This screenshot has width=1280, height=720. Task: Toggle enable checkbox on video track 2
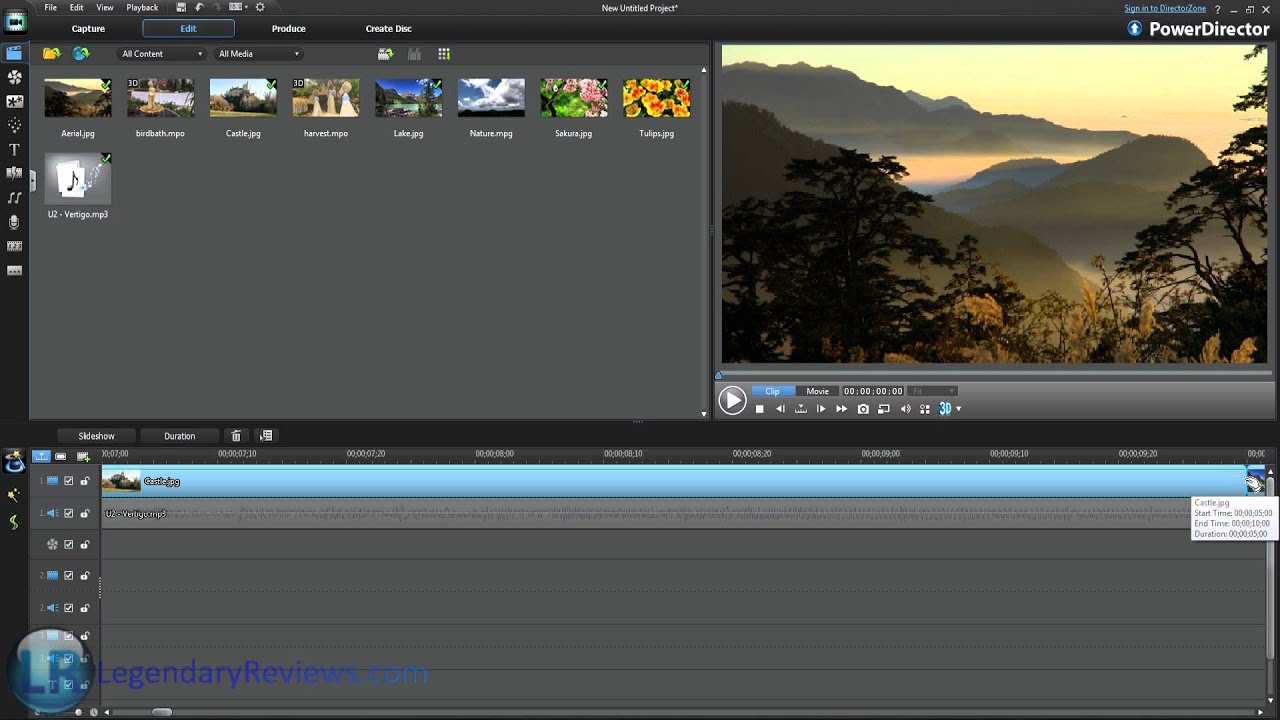[69, 576]
